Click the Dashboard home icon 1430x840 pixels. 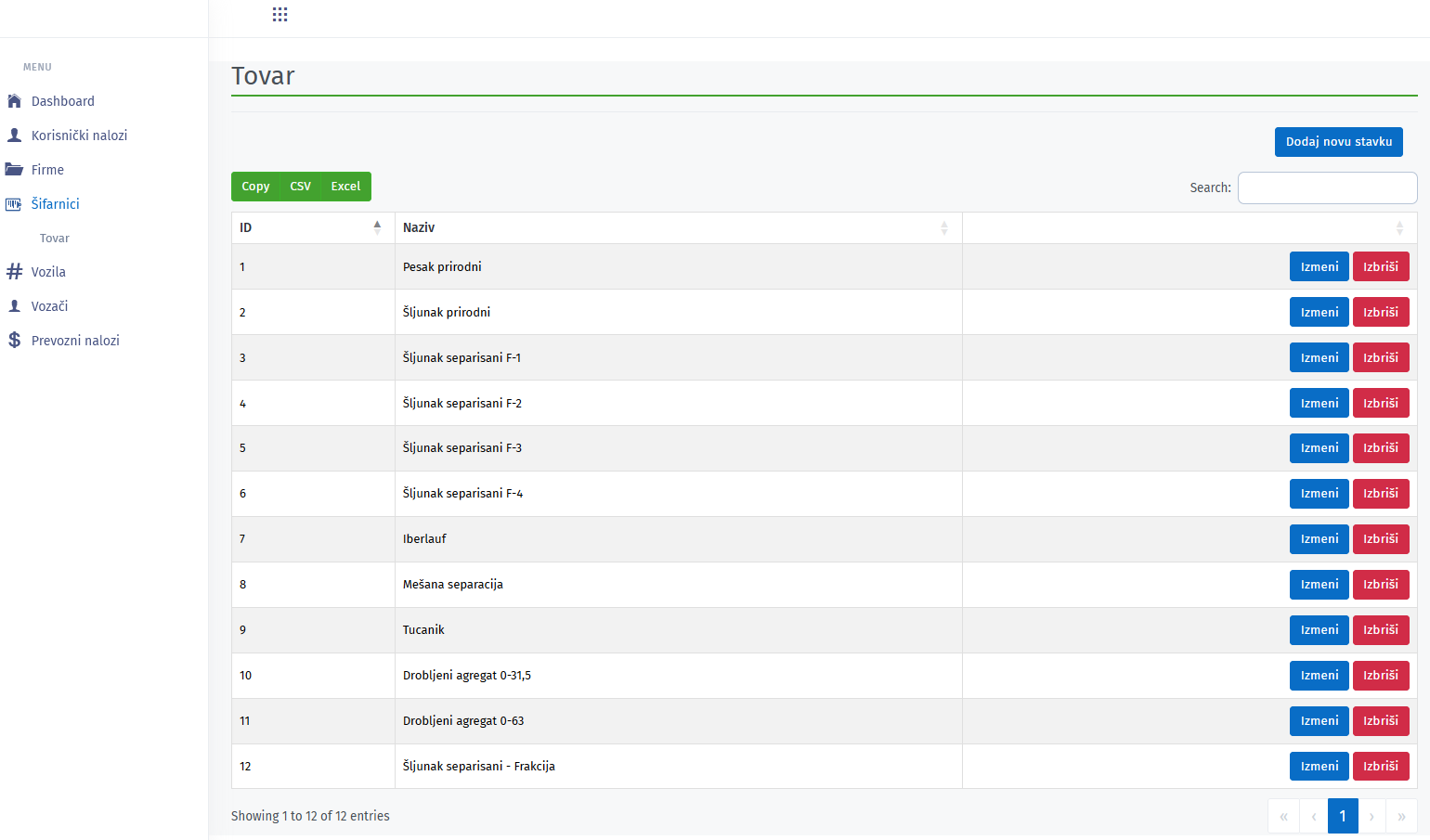[14, 101]
